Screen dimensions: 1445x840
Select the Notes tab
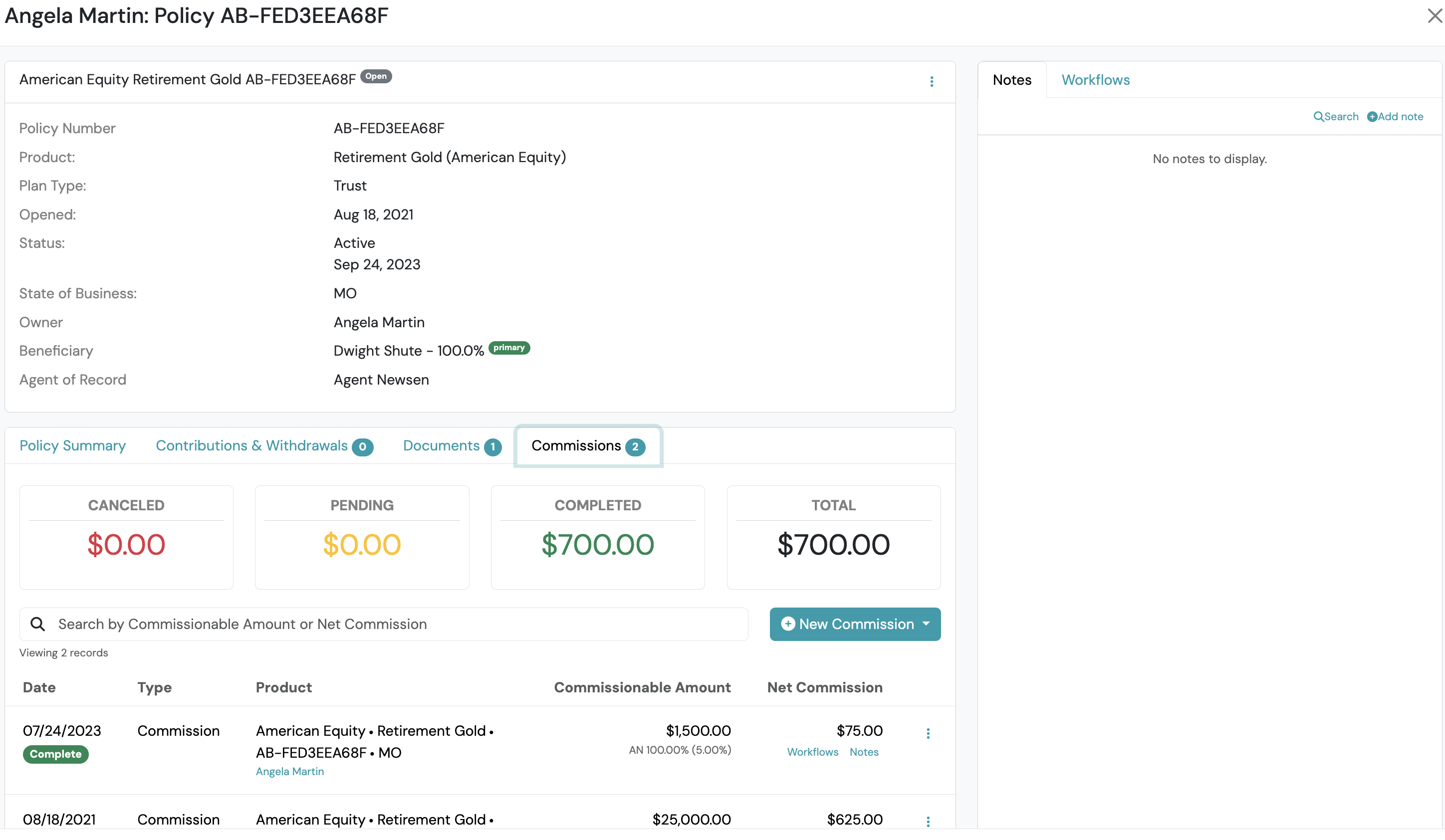1011,80
